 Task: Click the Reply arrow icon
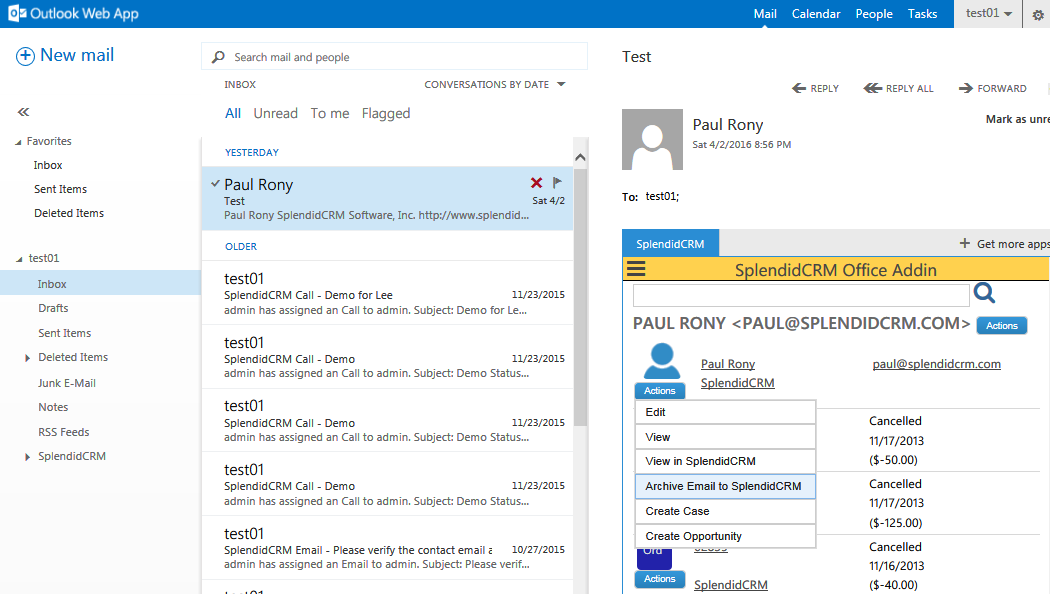[x=799, y=88]
